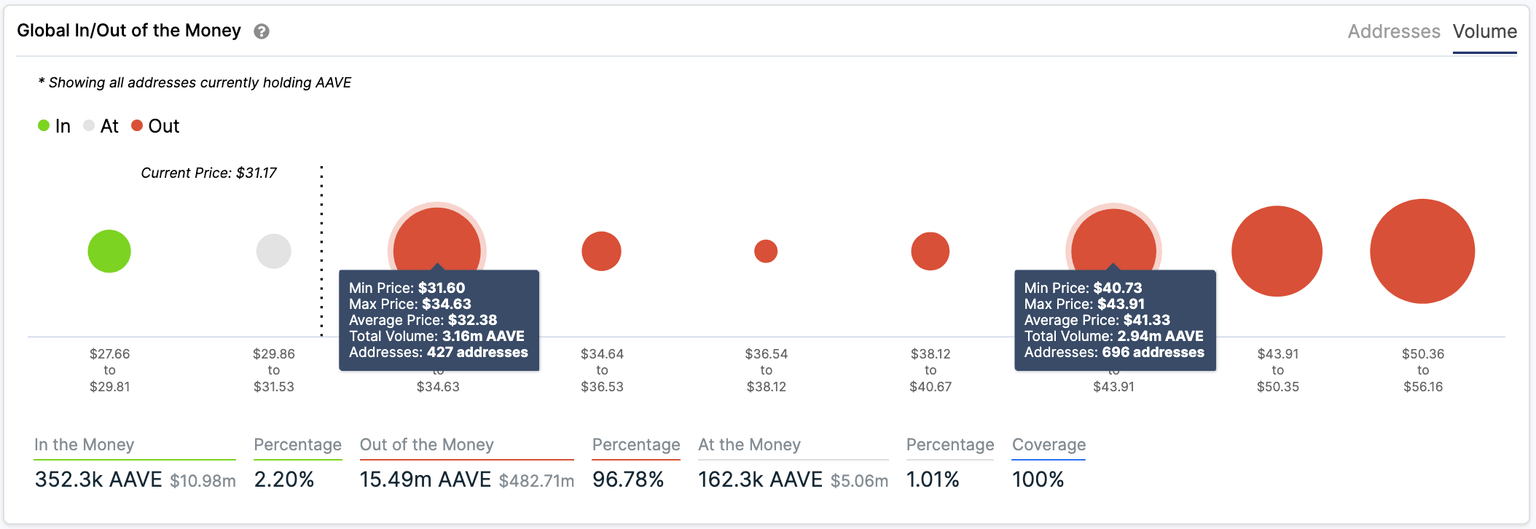Switch to the Addresses tab
Image resolution: width=1536 pixels, height=529 pixels.
(x=1393, y=32)
